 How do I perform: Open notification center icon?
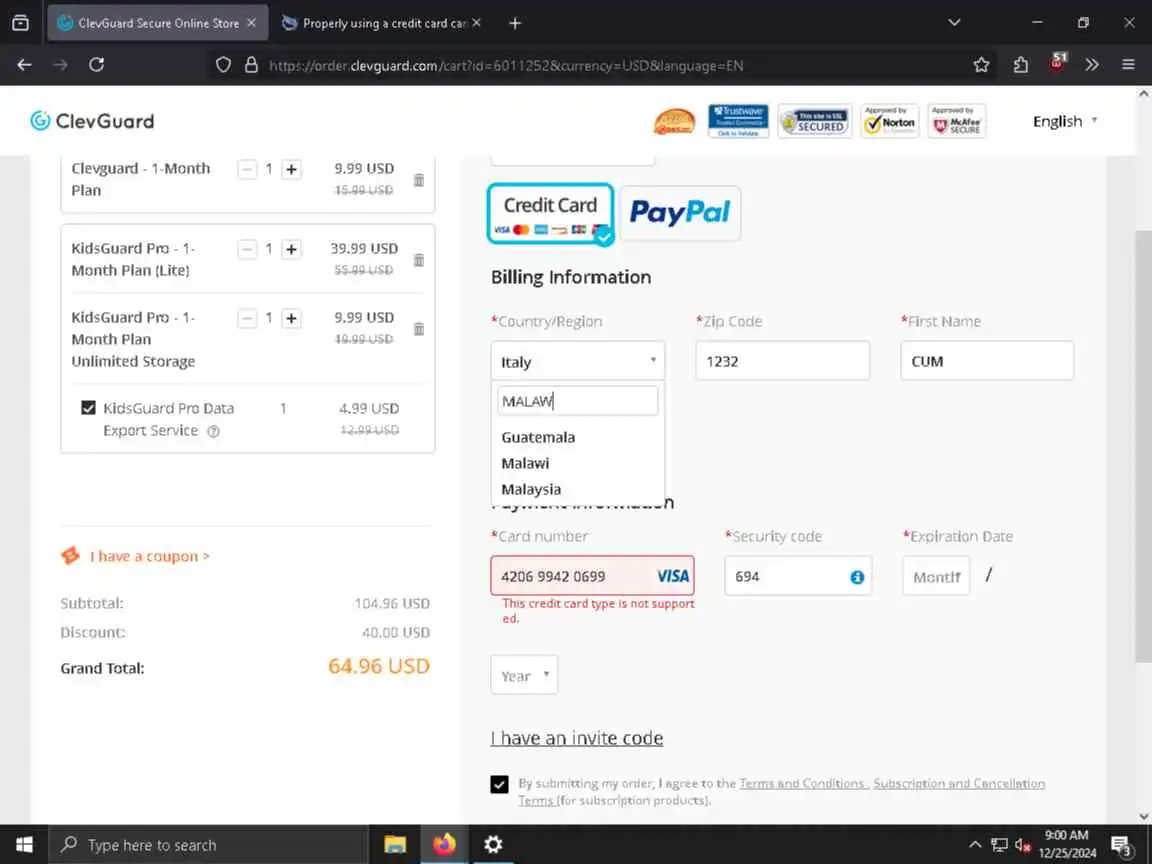1121,846
